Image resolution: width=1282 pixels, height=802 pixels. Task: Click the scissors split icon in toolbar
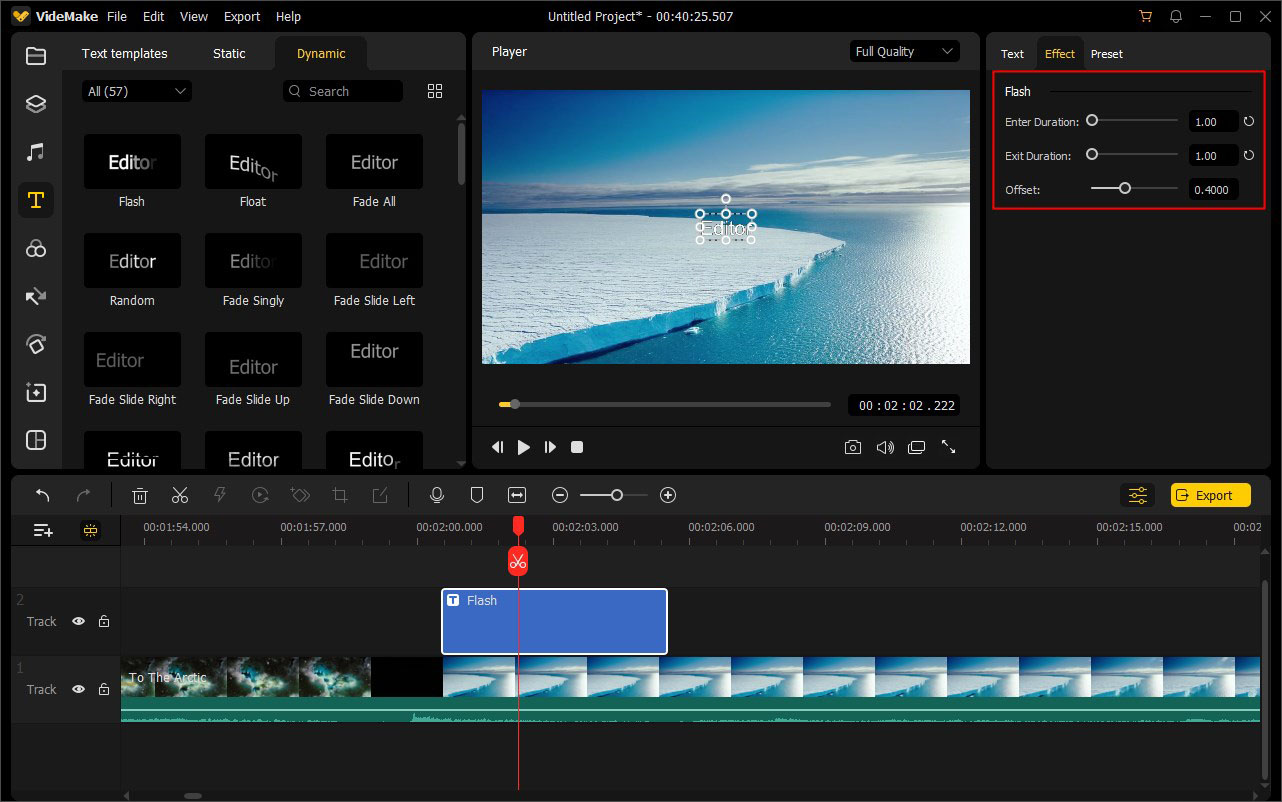(x=180, y=495)
